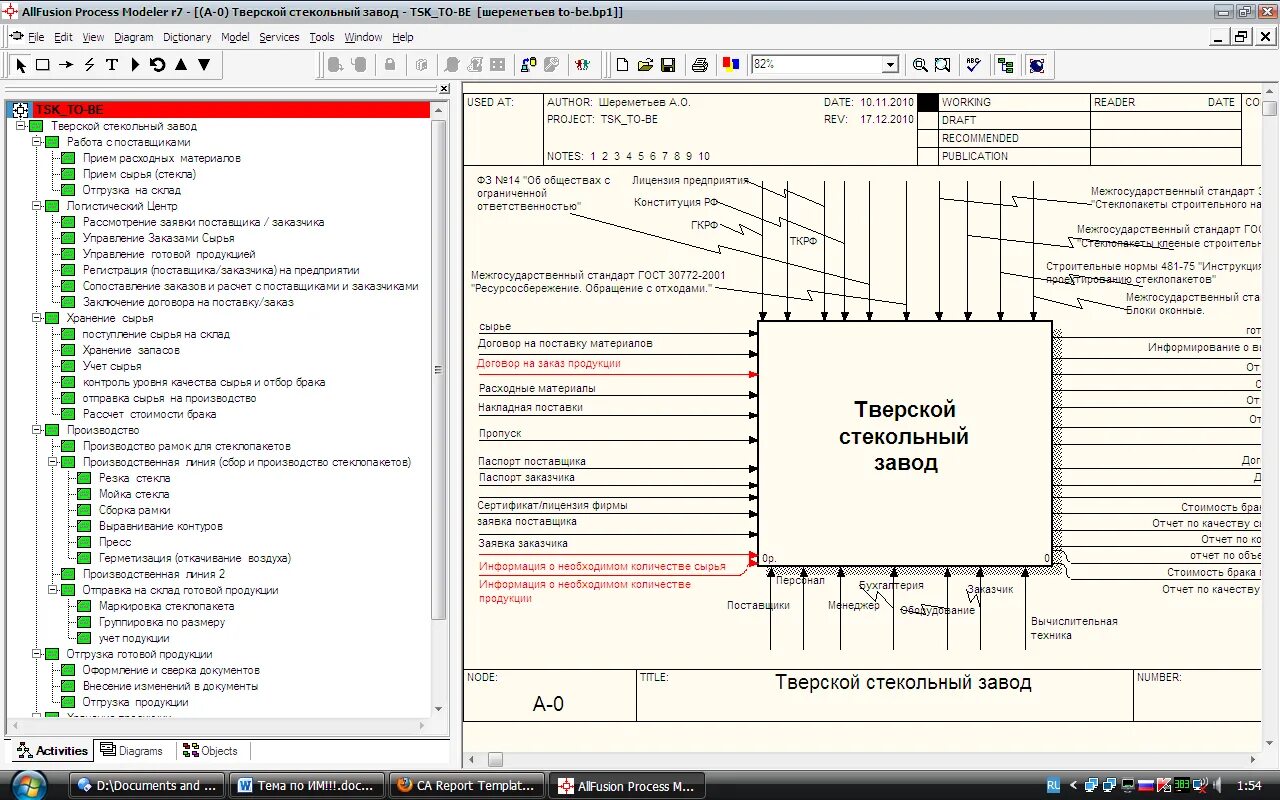Image resolution: width=1280 pixels, height=800 pixels.
Task: Open the Diagram menu
Action: (134, 37)
